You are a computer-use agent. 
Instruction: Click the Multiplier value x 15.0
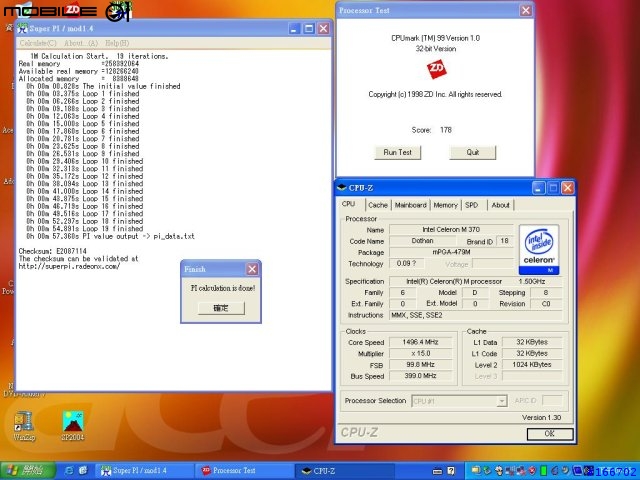(420, 353)
